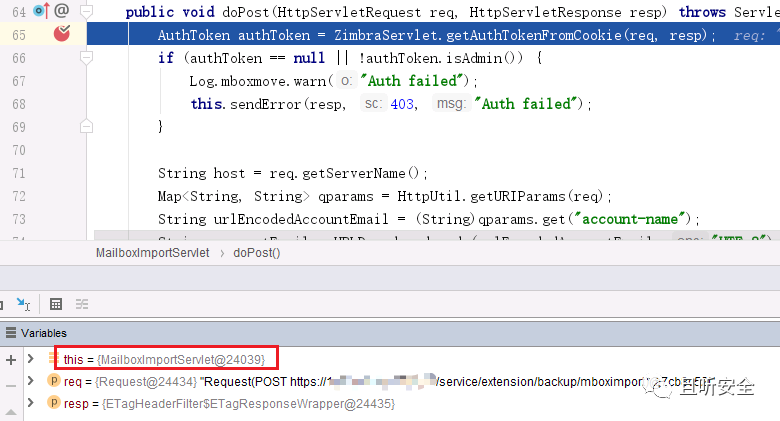Image resolution: width=780 pixels, height=421 pixels.
Task: Click line number 71 in the gutter
Action: tap(19, 173)
